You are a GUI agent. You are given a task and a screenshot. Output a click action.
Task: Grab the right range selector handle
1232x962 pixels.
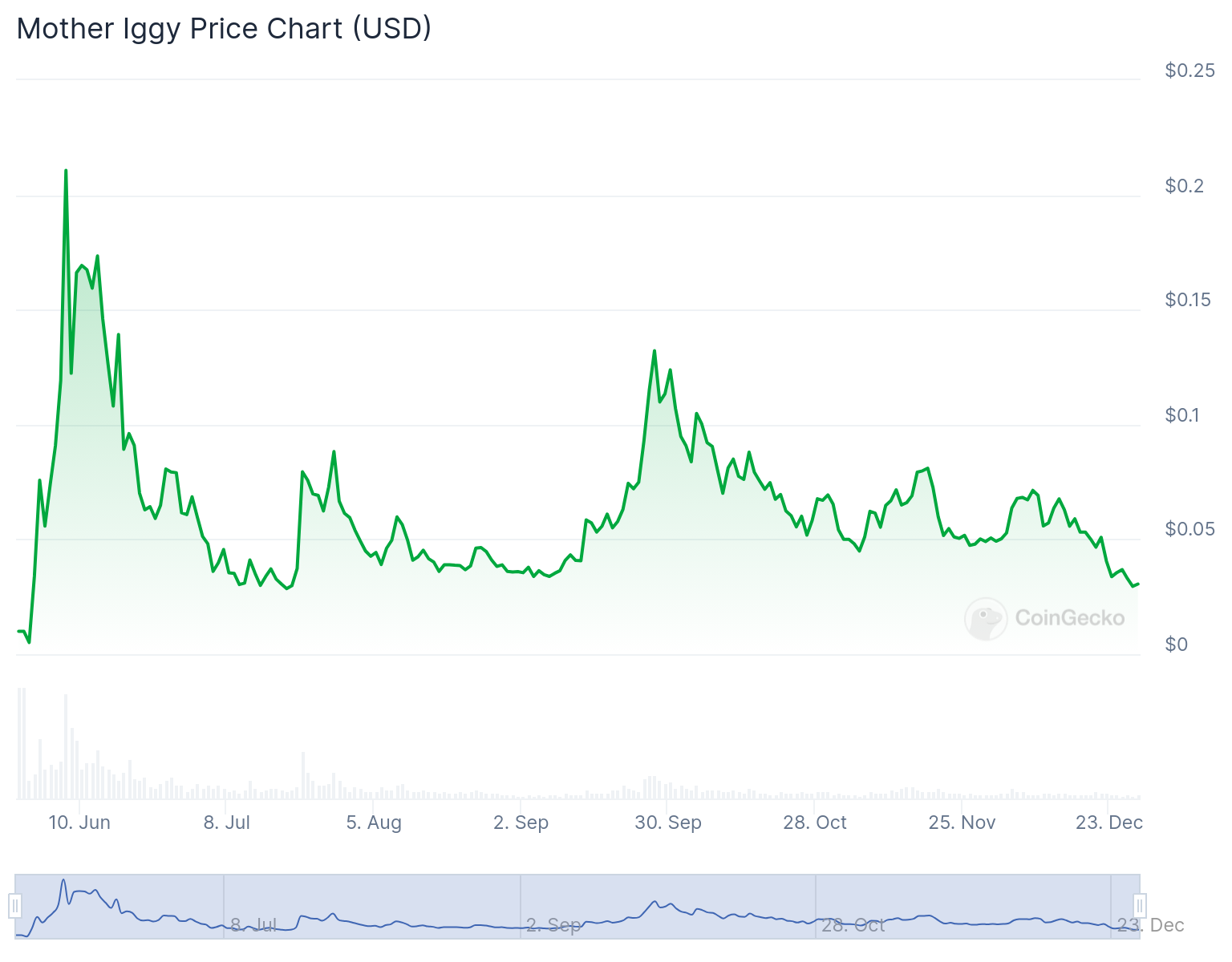[x=1140, y=906]
